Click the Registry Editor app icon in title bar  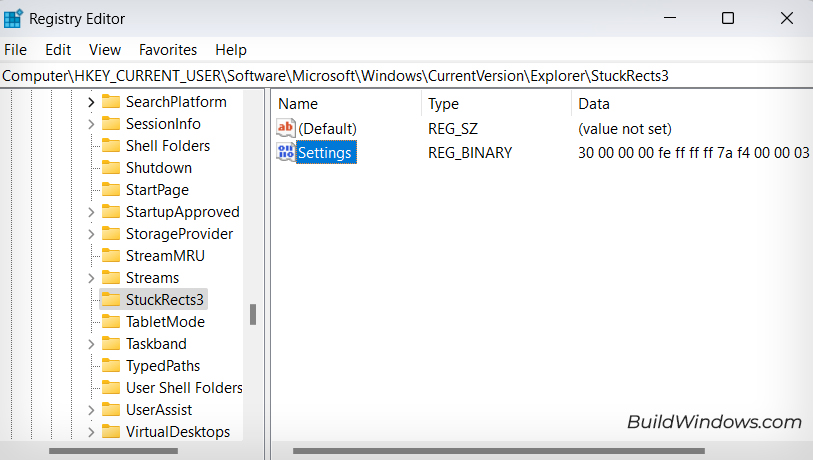point(13,18)
